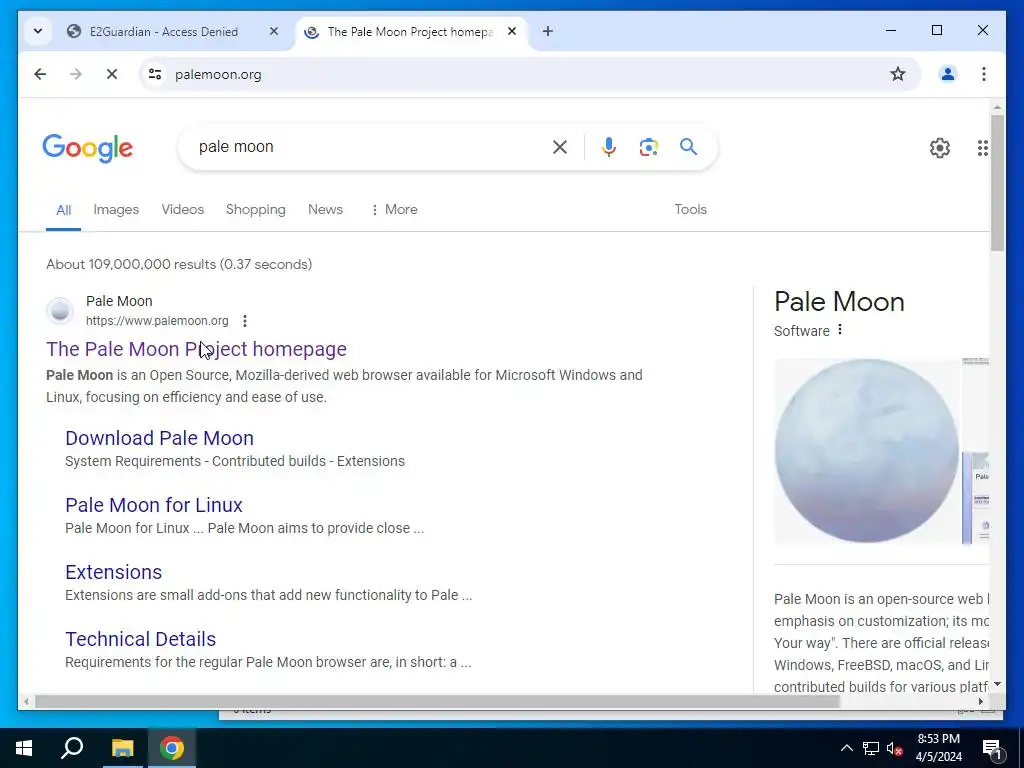This screenshot has height=768, width=1024.
Task: Open the clock showing 8:53 PM
Action: [938, 748]
